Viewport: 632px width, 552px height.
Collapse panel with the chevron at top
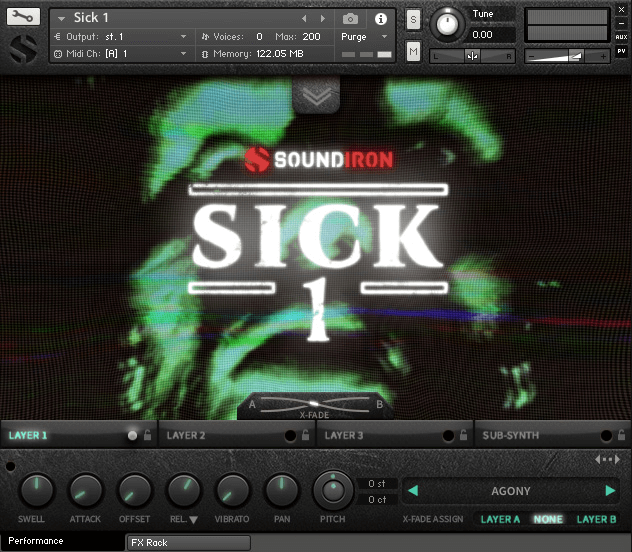pos(316,95)
